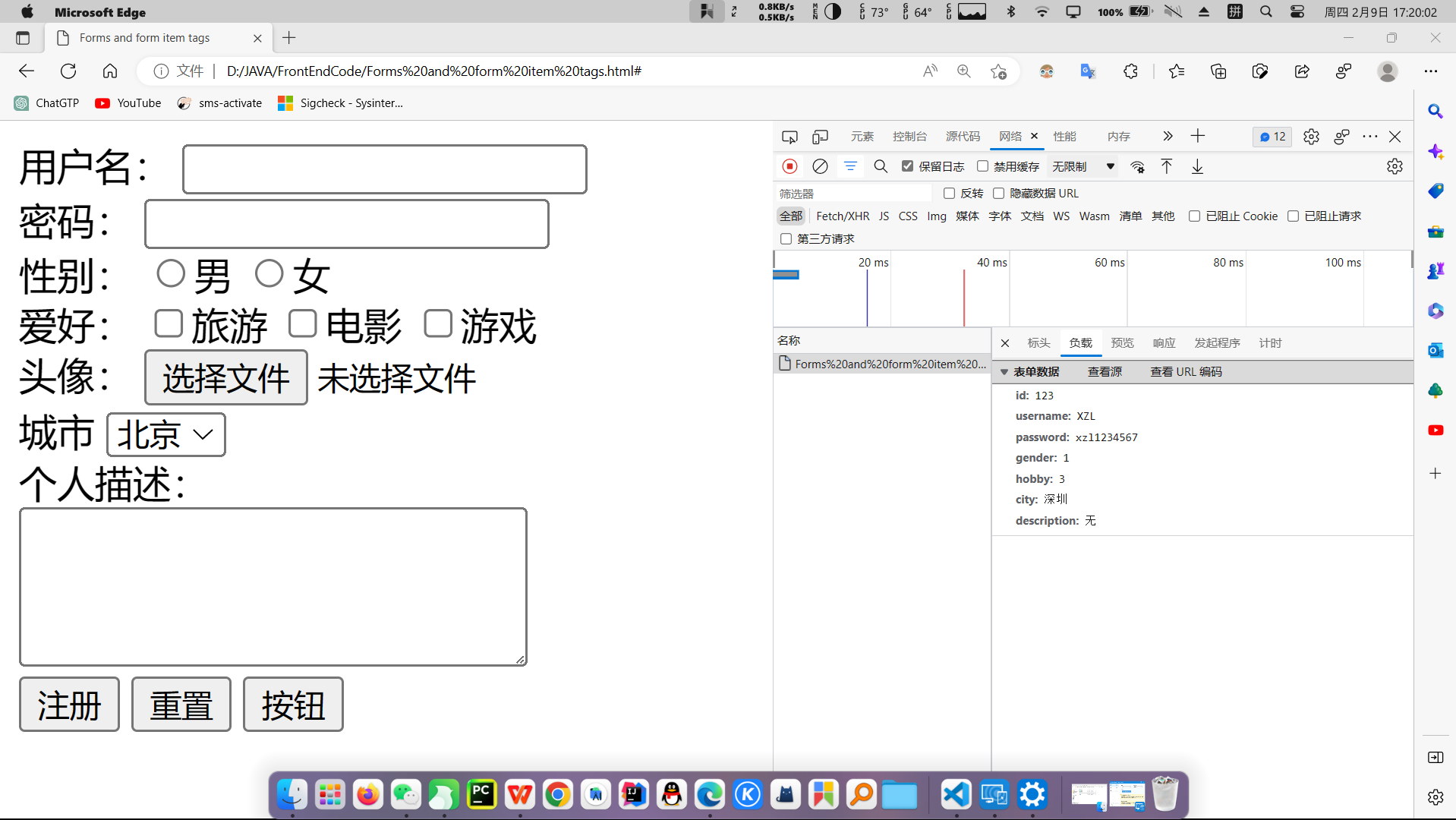Hide the network filter bar
1456x820 pixels.
tap(850, 166)
